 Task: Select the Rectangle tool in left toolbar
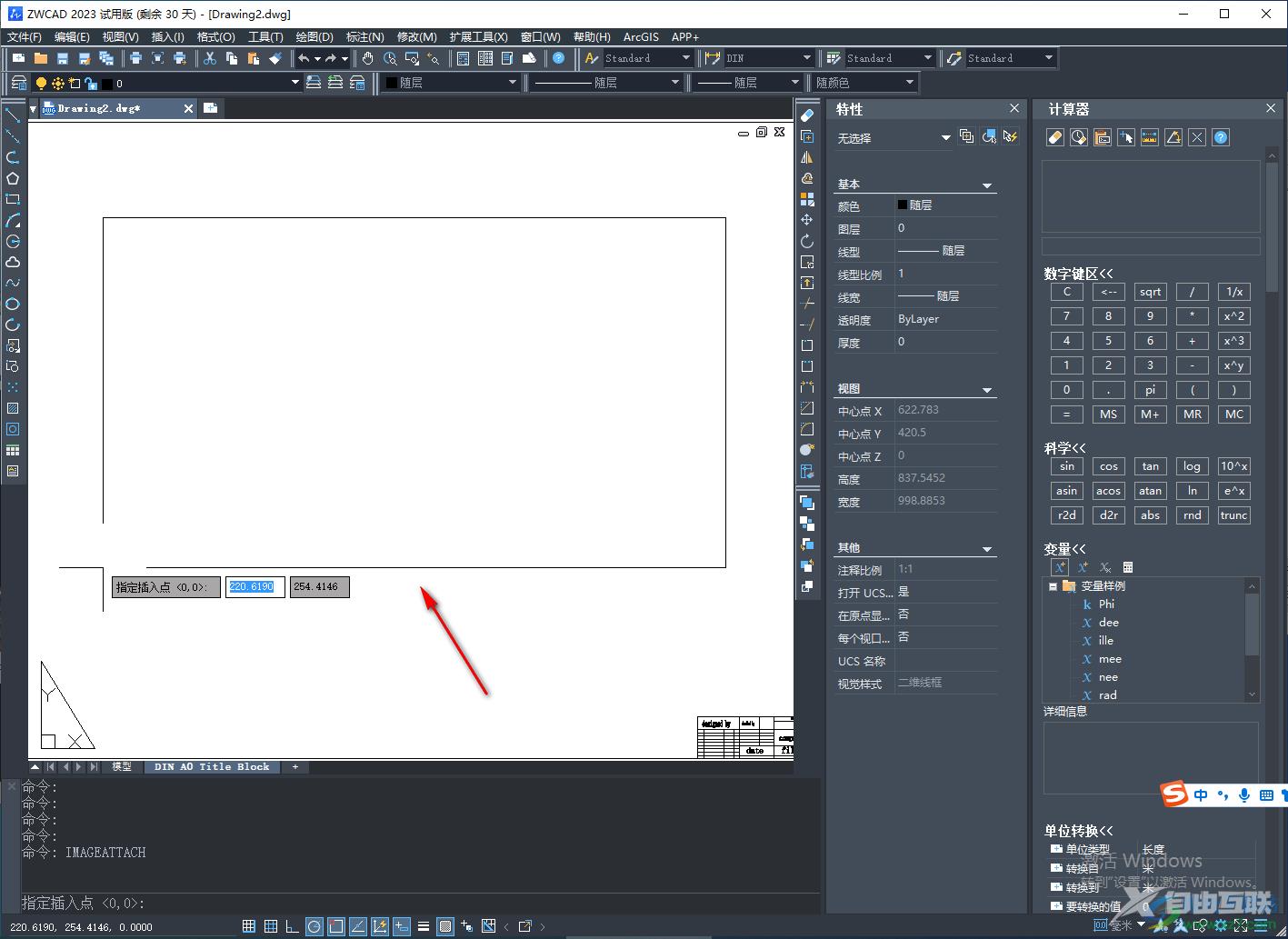(13, 199)
